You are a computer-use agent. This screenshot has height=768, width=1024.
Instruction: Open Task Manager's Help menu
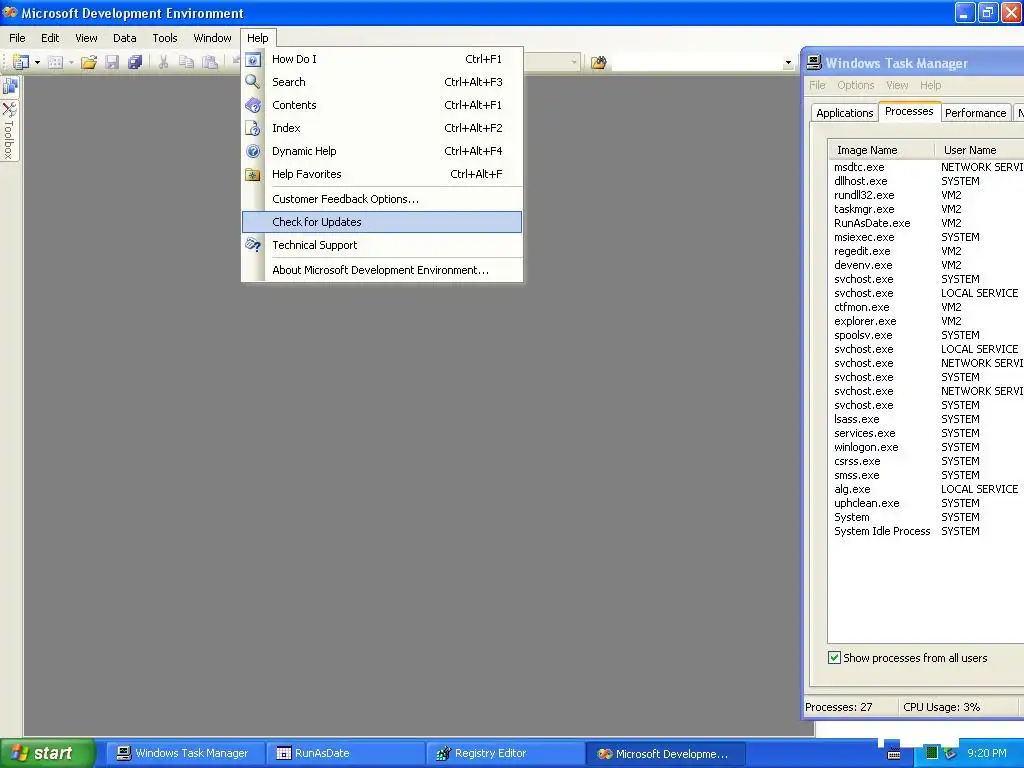(931, 86)
